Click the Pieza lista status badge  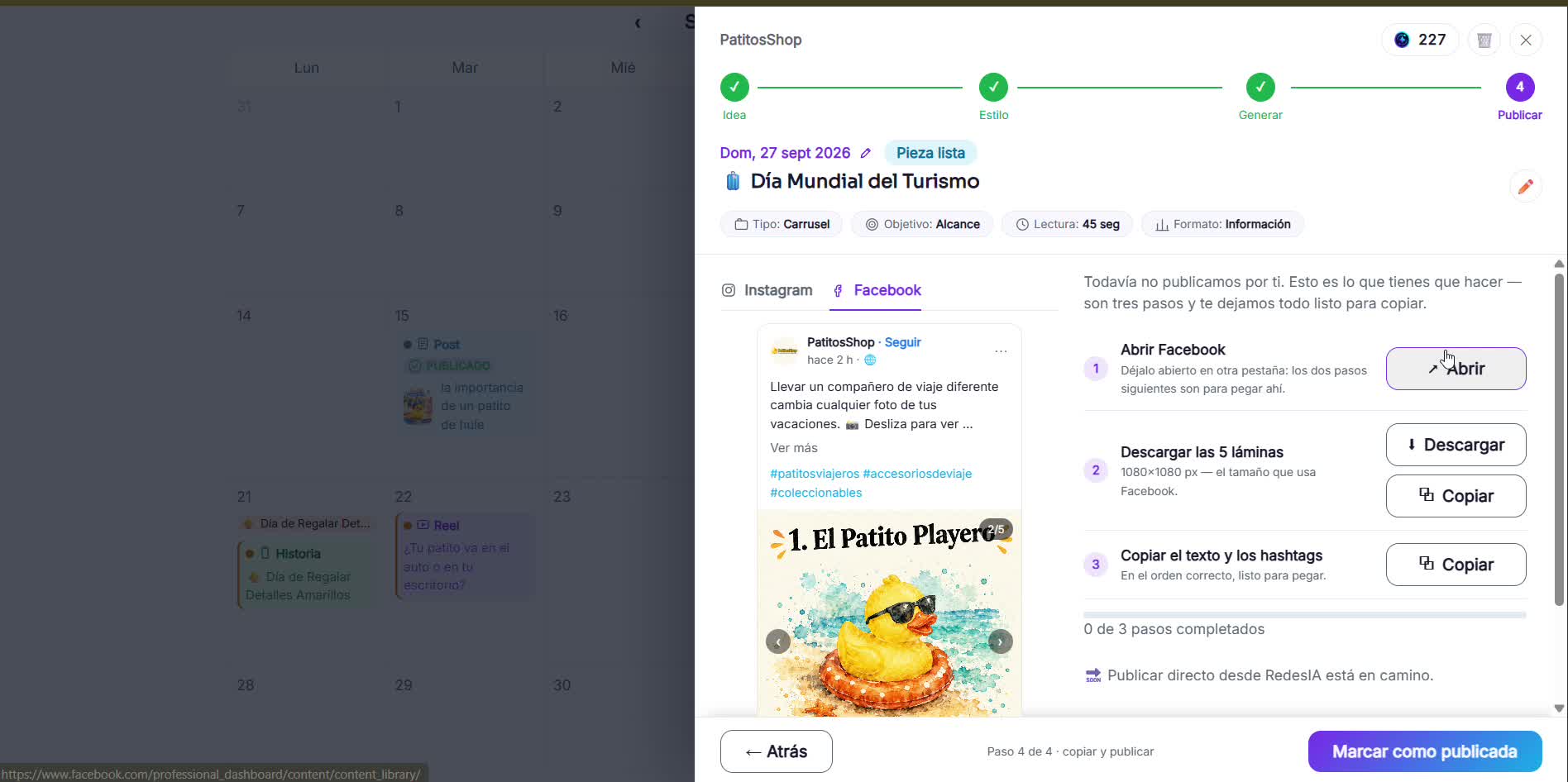[930, 153]
